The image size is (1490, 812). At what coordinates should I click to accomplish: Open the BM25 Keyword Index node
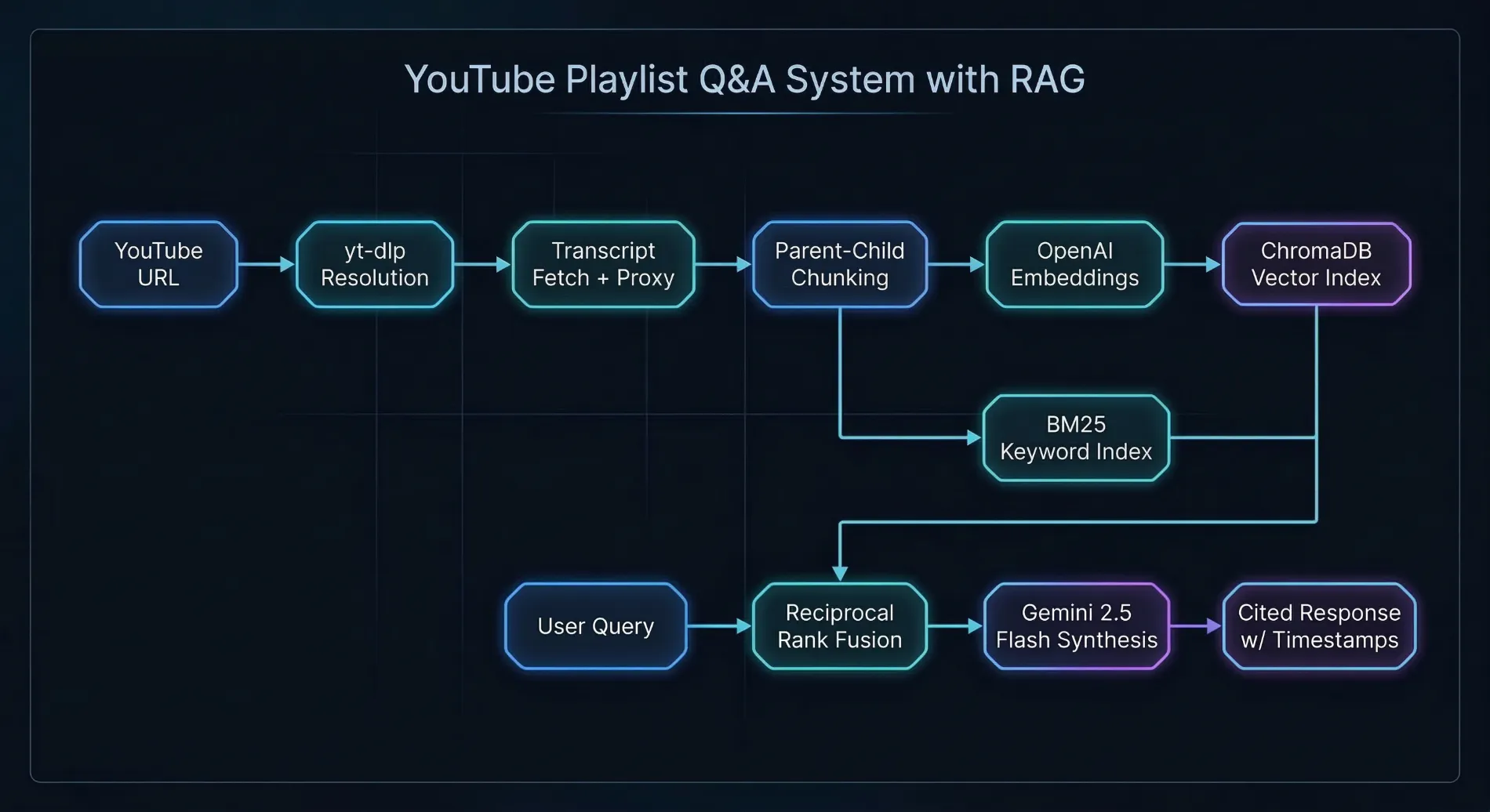[1075, 438]
